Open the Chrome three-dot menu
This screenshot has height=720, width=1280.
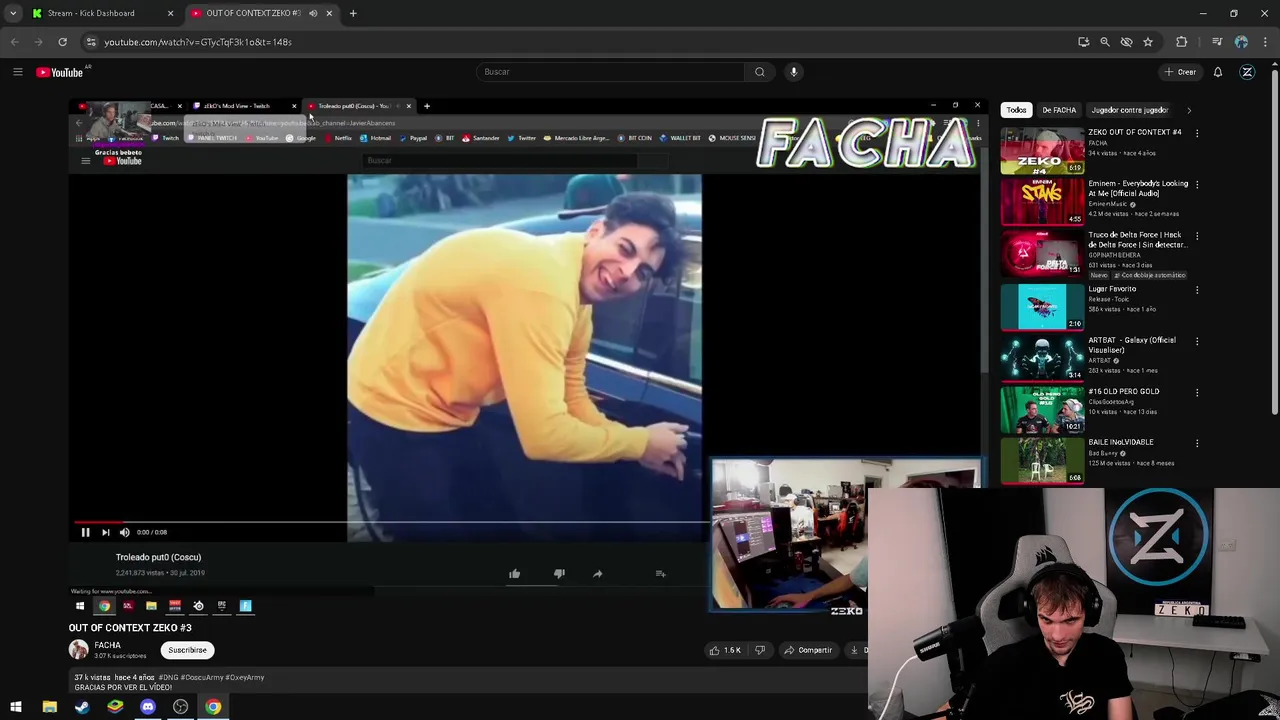pyautogui.click(x=1265, y=42)
